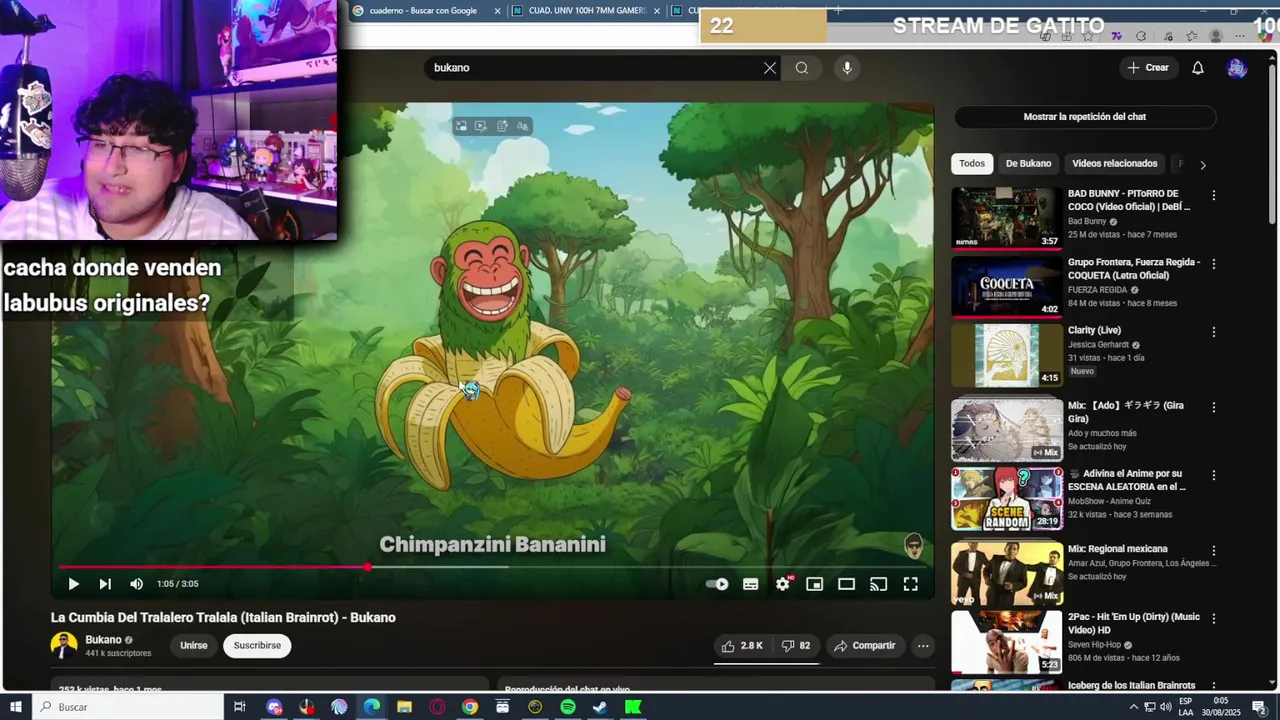Mute the video volume speaker icon
1280x720 pixels.
(x=137, y=584)
